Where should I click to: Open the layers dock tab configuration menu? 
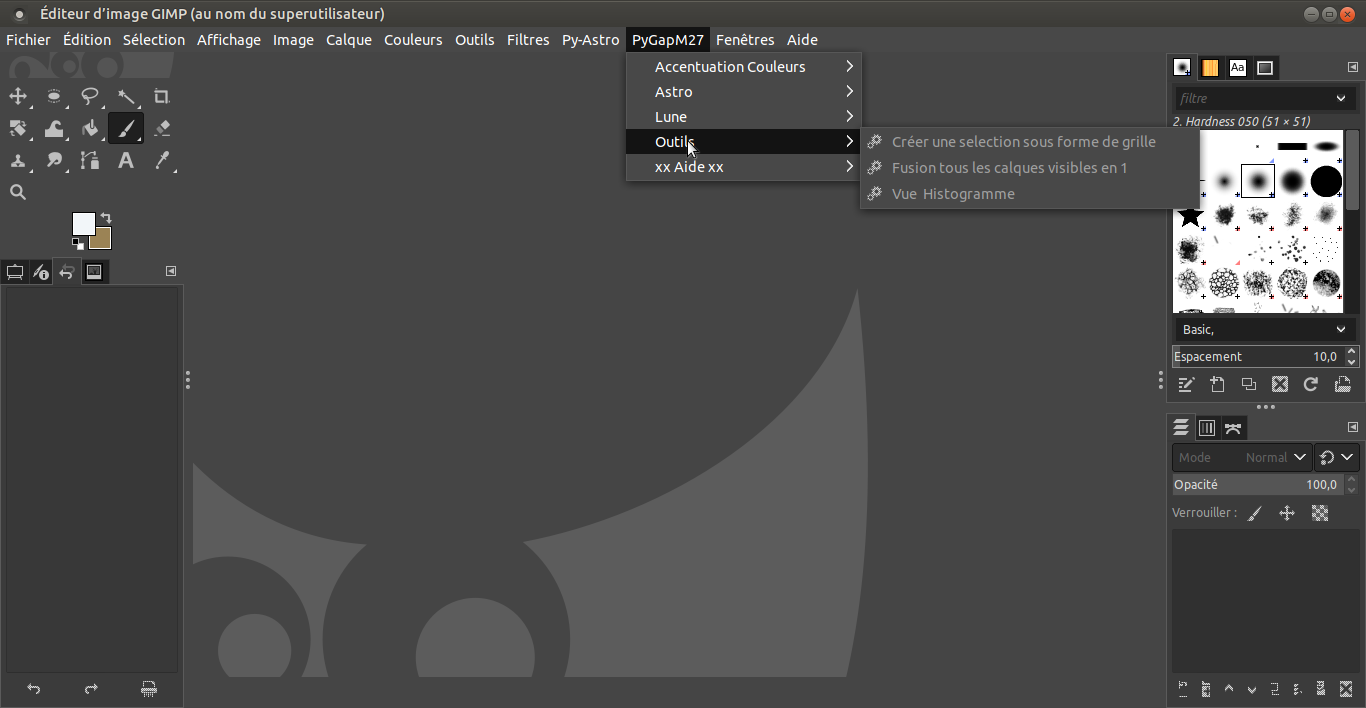1353,427
